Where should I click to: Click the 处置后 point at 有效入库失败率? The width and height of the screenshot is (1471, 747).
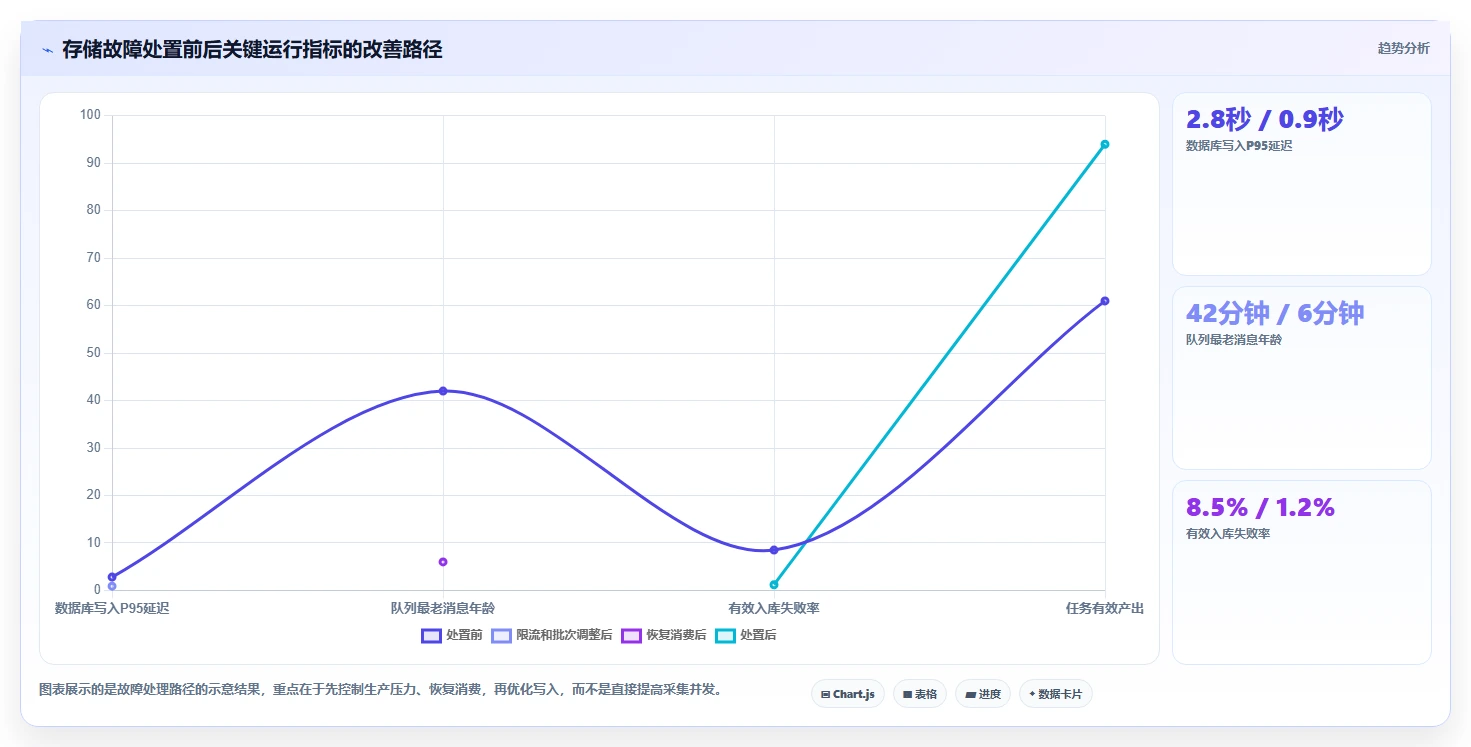click(774, 584)
